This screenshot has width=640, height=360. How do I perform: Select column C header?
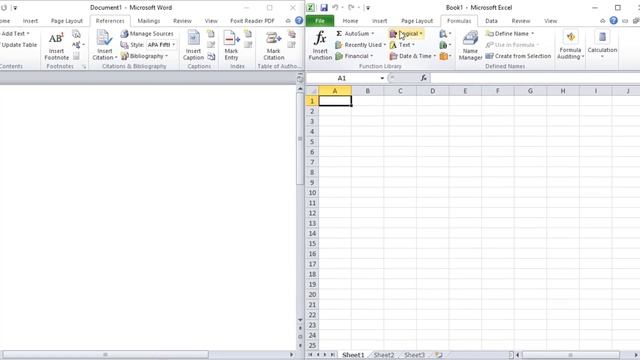[400, 91]
